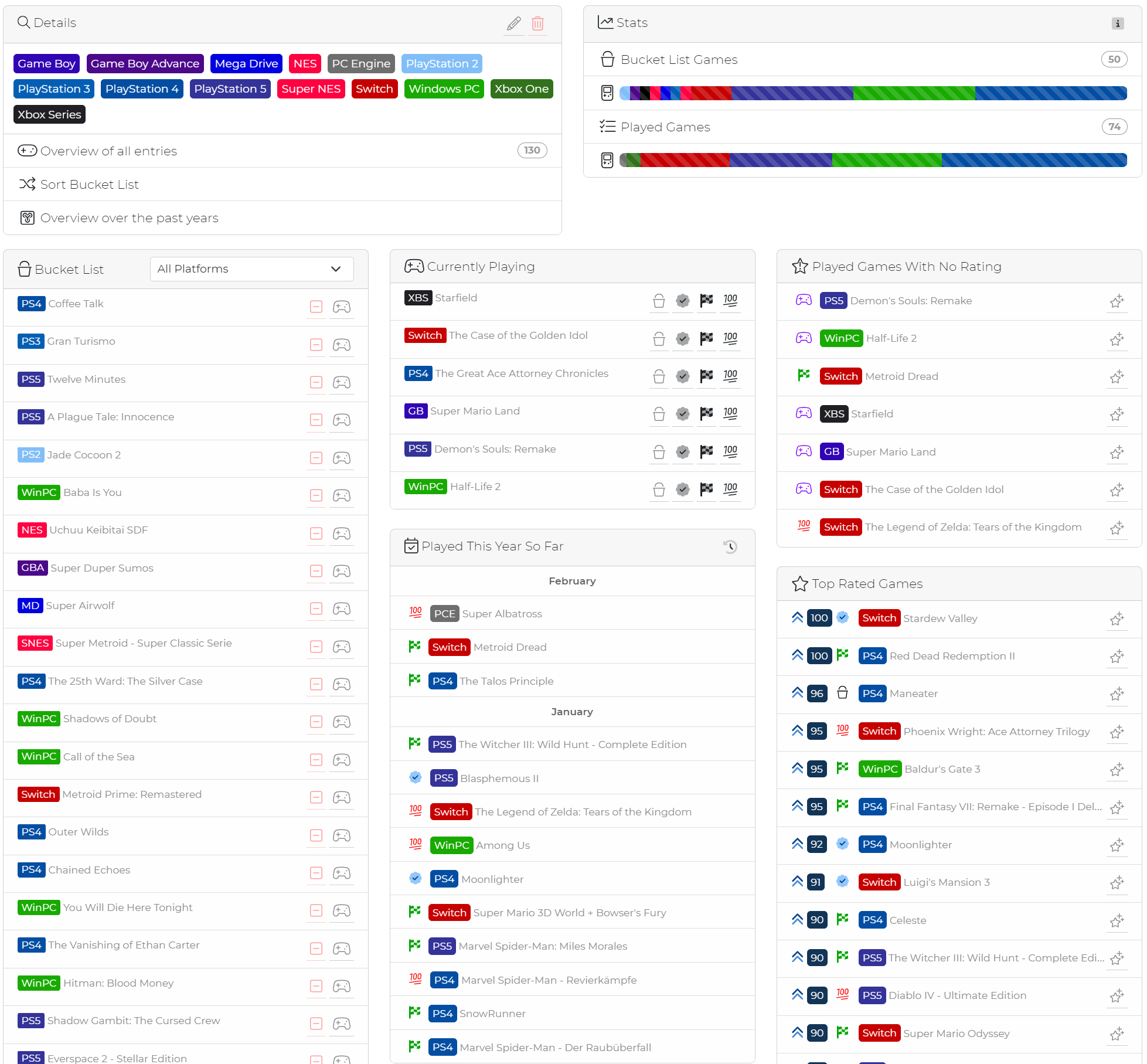1147x1064 pixels.
Task: Remove Coffee Talk from bucket list
Action: 316,307
